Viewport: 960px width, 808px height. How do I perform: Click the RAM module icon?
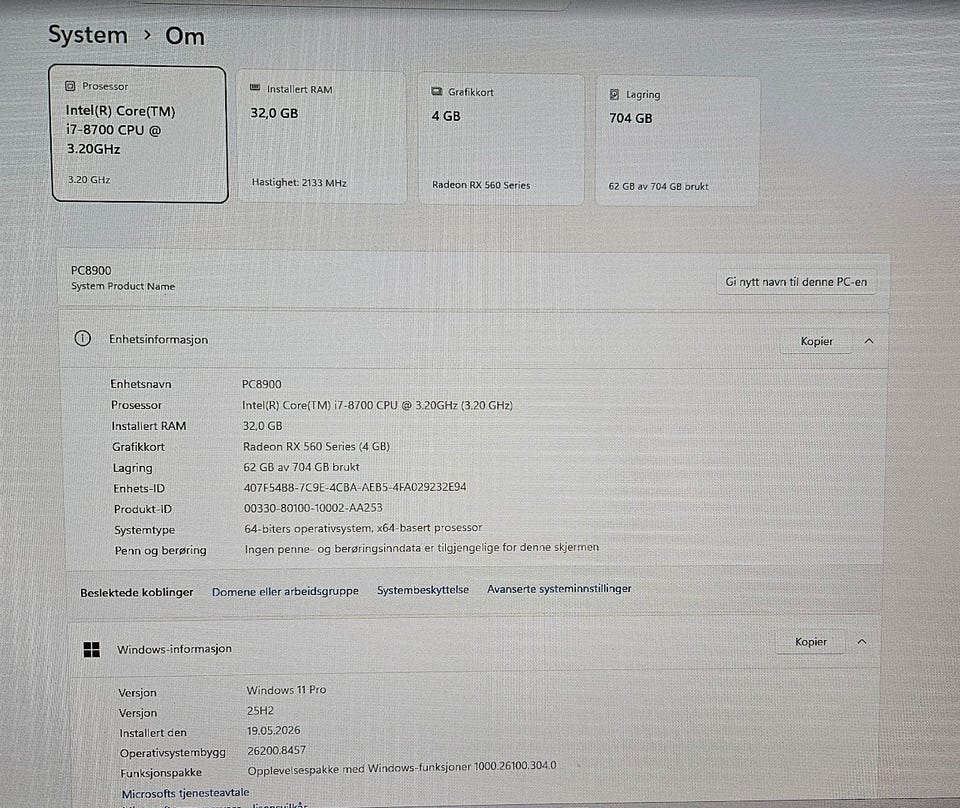pyautogui.click(x=255, y=88)
